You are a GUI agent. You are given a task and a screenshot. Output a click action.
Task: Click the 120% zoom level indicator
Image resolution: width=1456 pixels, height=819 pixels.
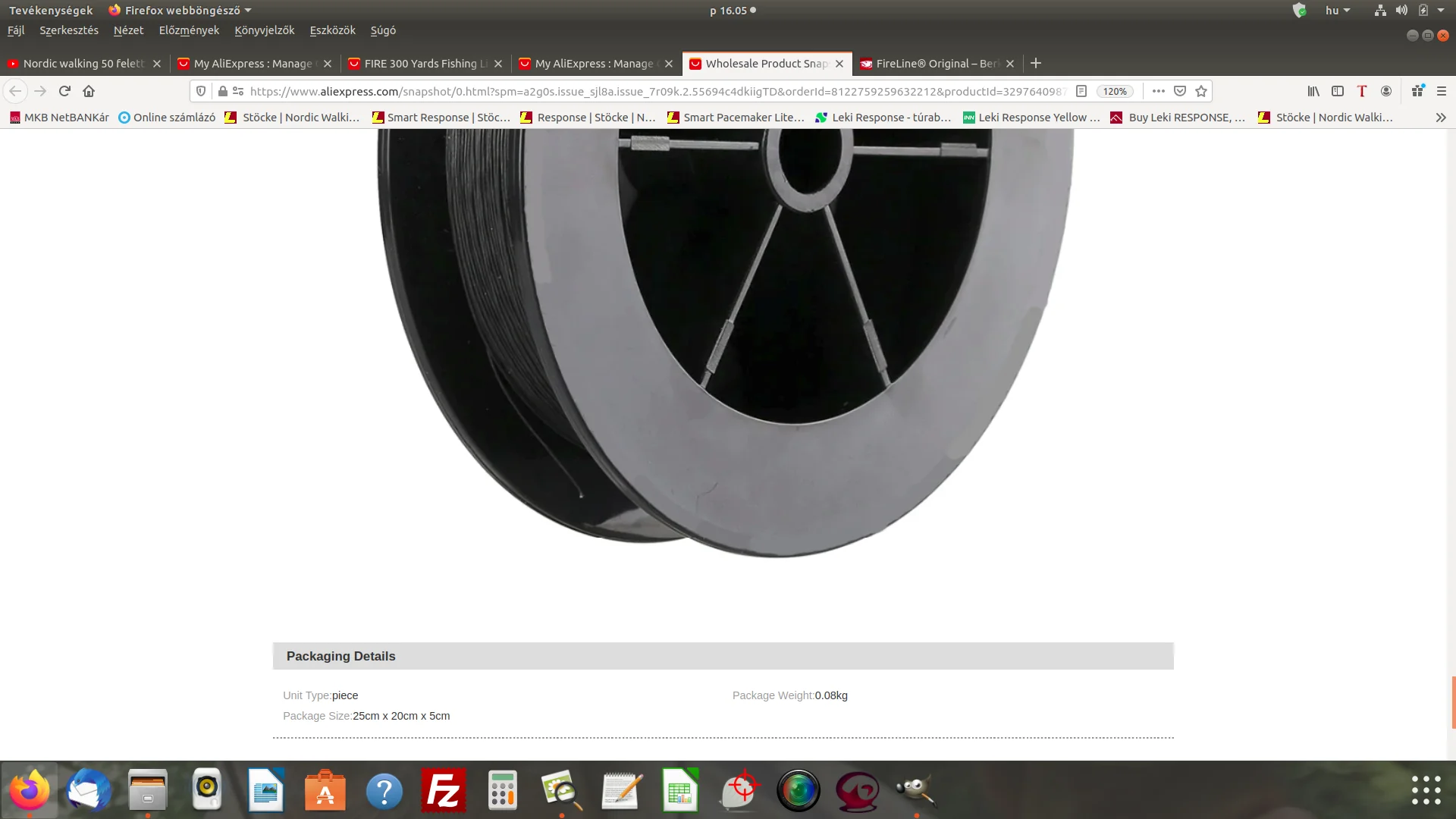click(1115, 91)
